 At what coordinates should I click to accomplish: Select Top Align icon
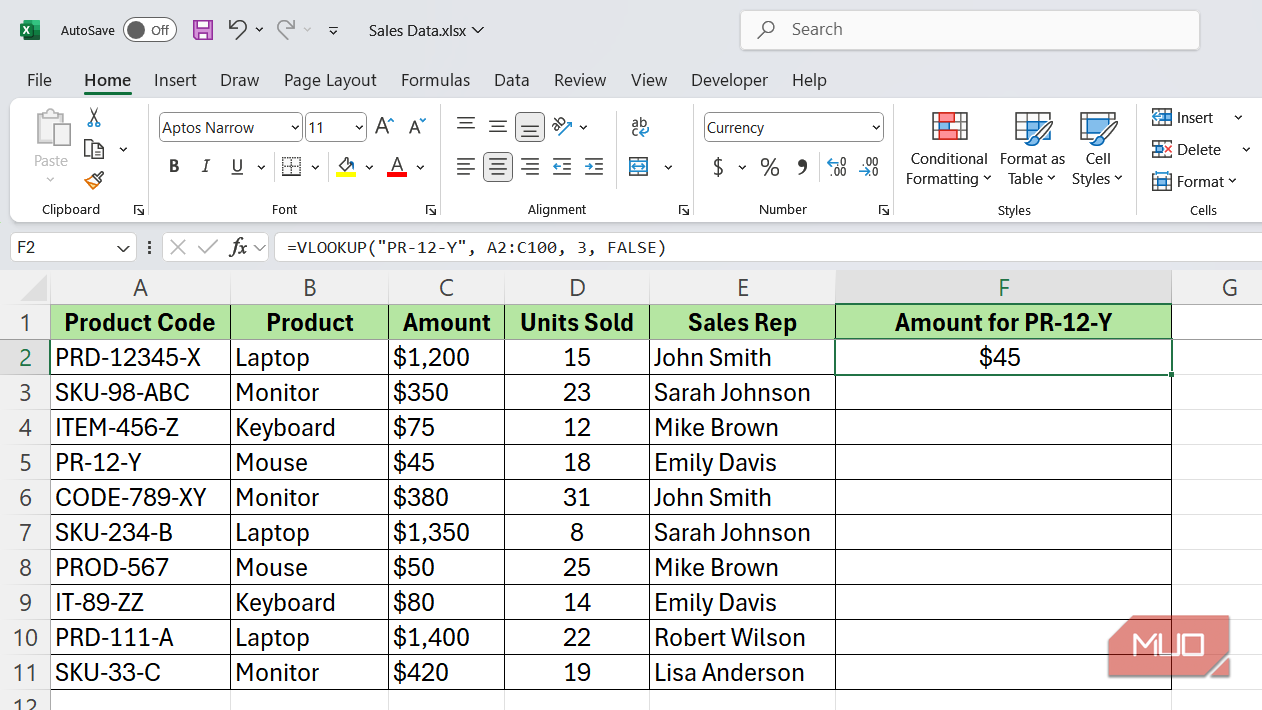coord(465,125)
